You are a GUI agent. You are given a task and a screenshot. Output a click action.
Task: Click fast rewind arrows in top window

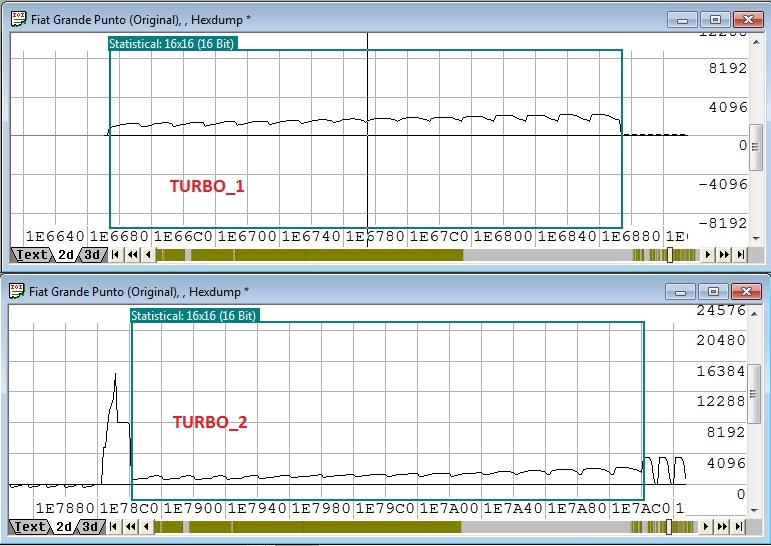133,255
